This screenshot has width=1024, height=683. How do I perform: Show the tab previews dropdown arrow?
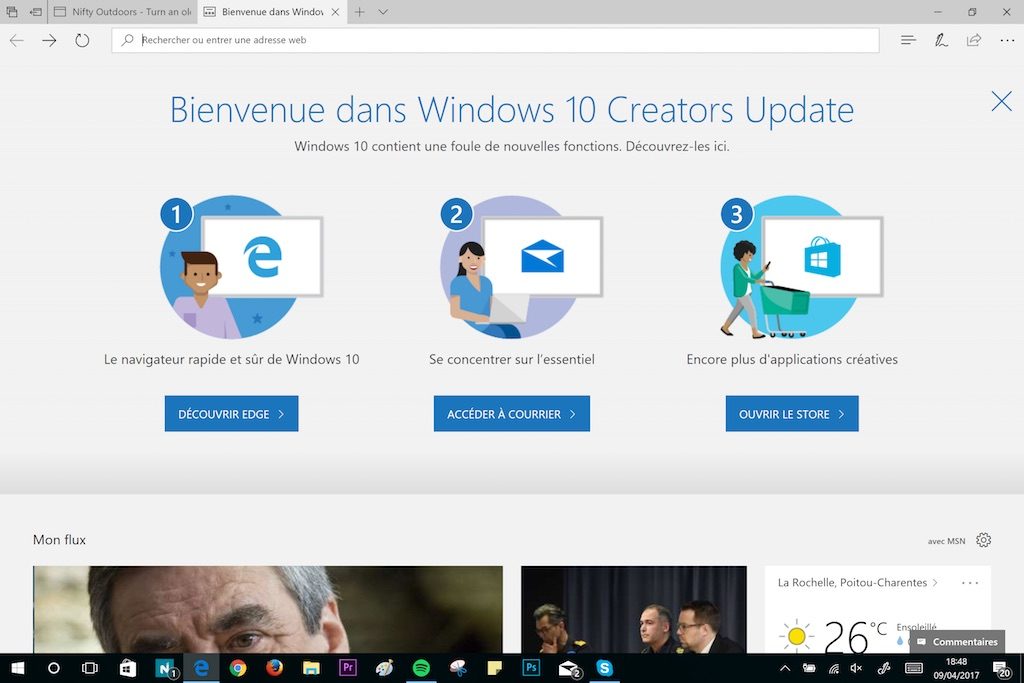coord(383,12)
